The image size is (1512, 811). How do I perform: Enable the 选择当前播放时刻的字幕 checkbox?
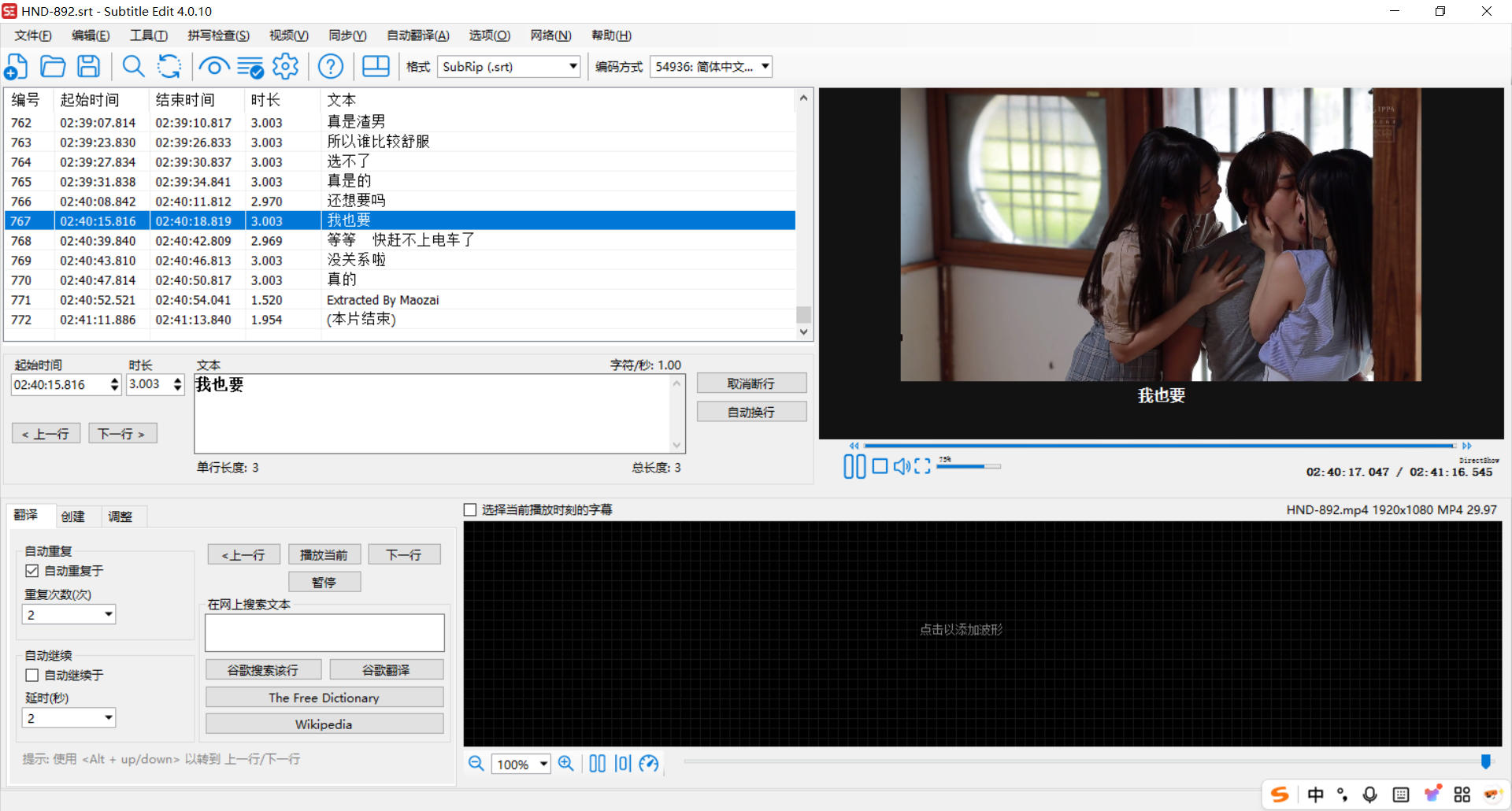pos(470,509)
